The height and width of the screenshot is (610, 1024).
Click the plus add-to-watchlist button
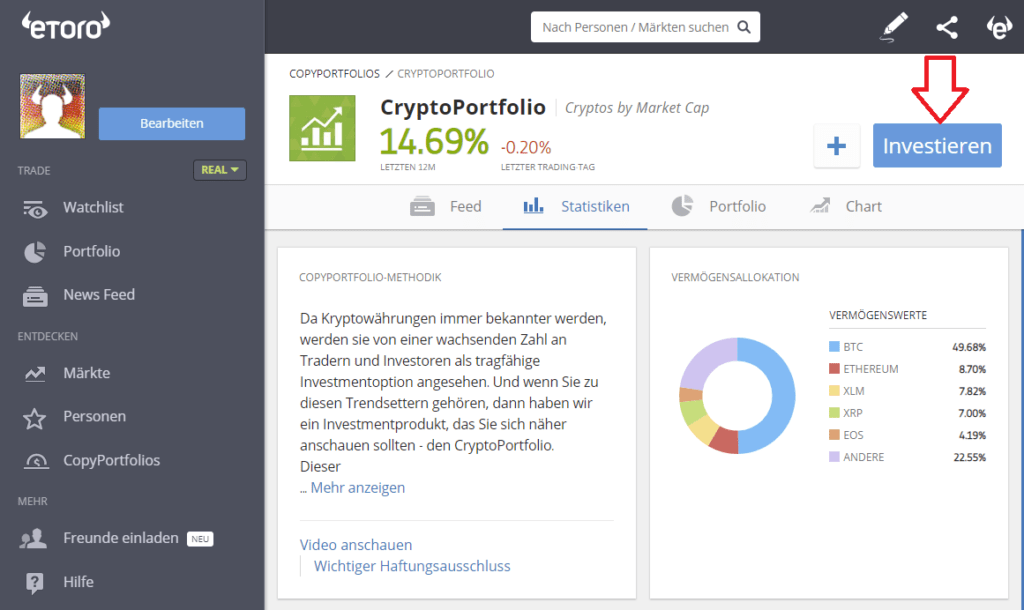click(x=837, y=146)
